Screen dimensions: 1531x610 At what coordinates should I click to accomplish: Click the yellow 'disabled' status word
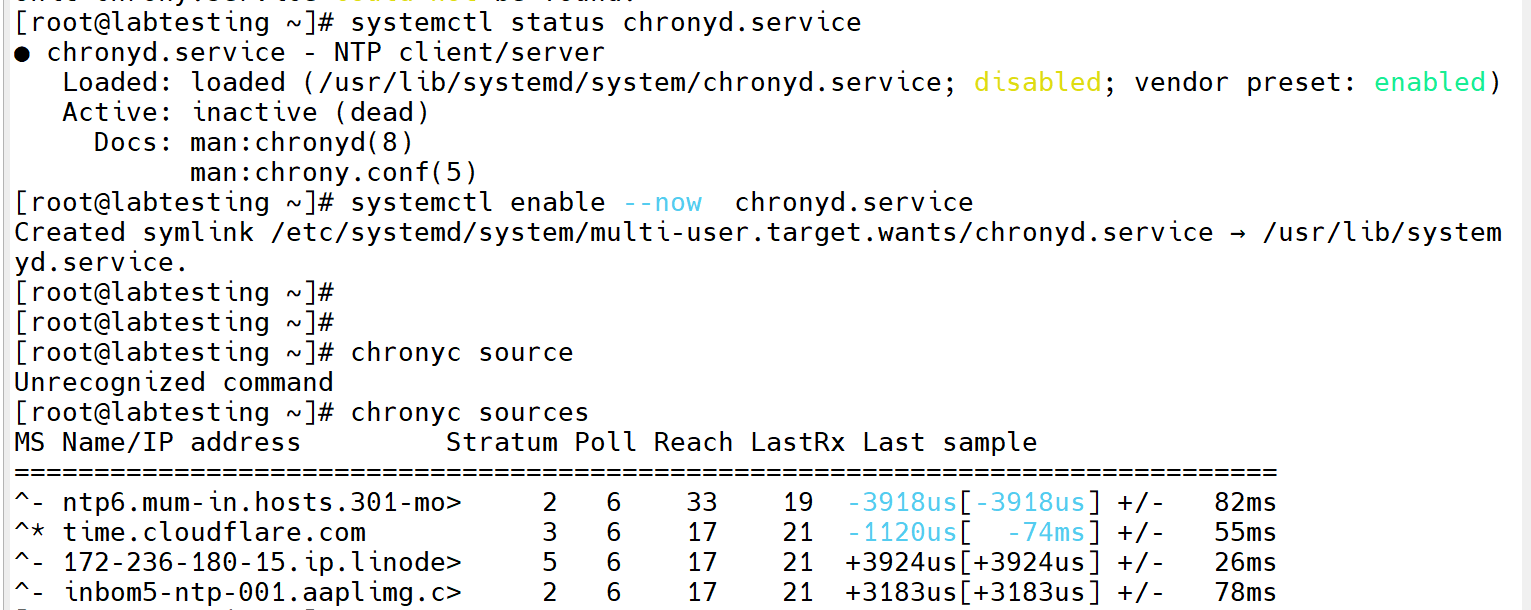click(1037, 82)
